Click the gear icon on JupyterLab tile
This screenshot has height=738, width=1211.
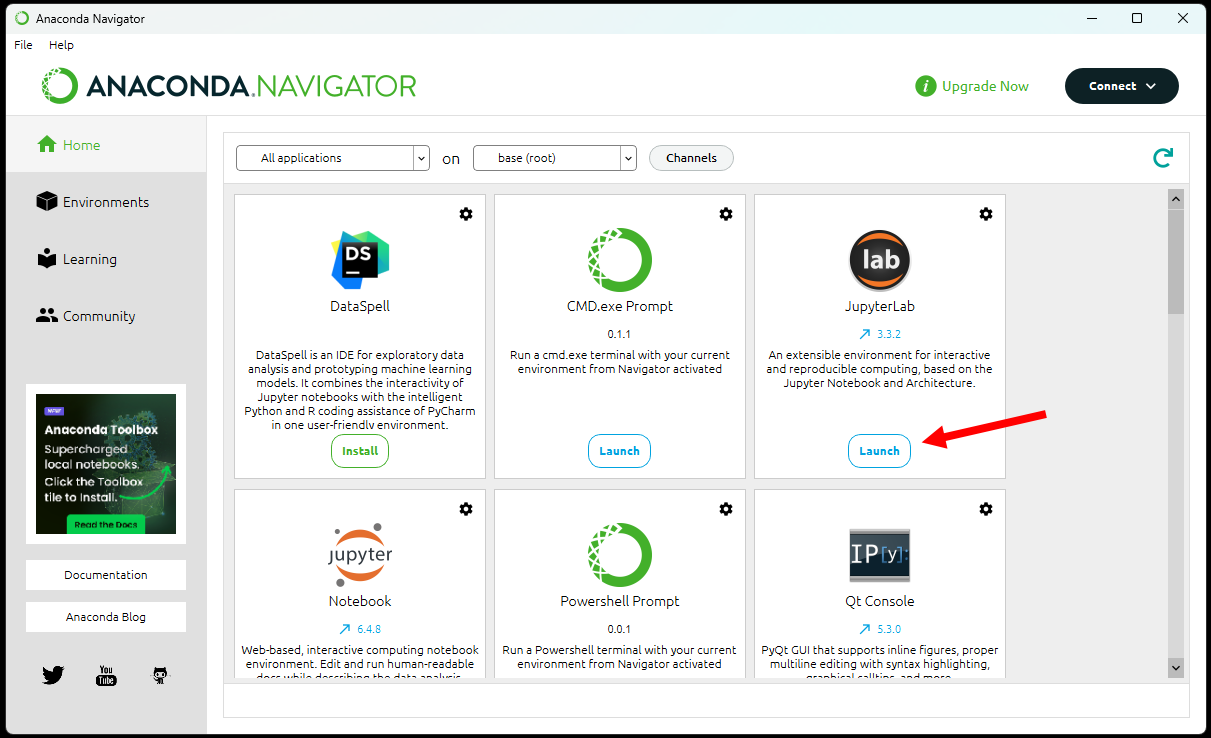pos(986,214)
